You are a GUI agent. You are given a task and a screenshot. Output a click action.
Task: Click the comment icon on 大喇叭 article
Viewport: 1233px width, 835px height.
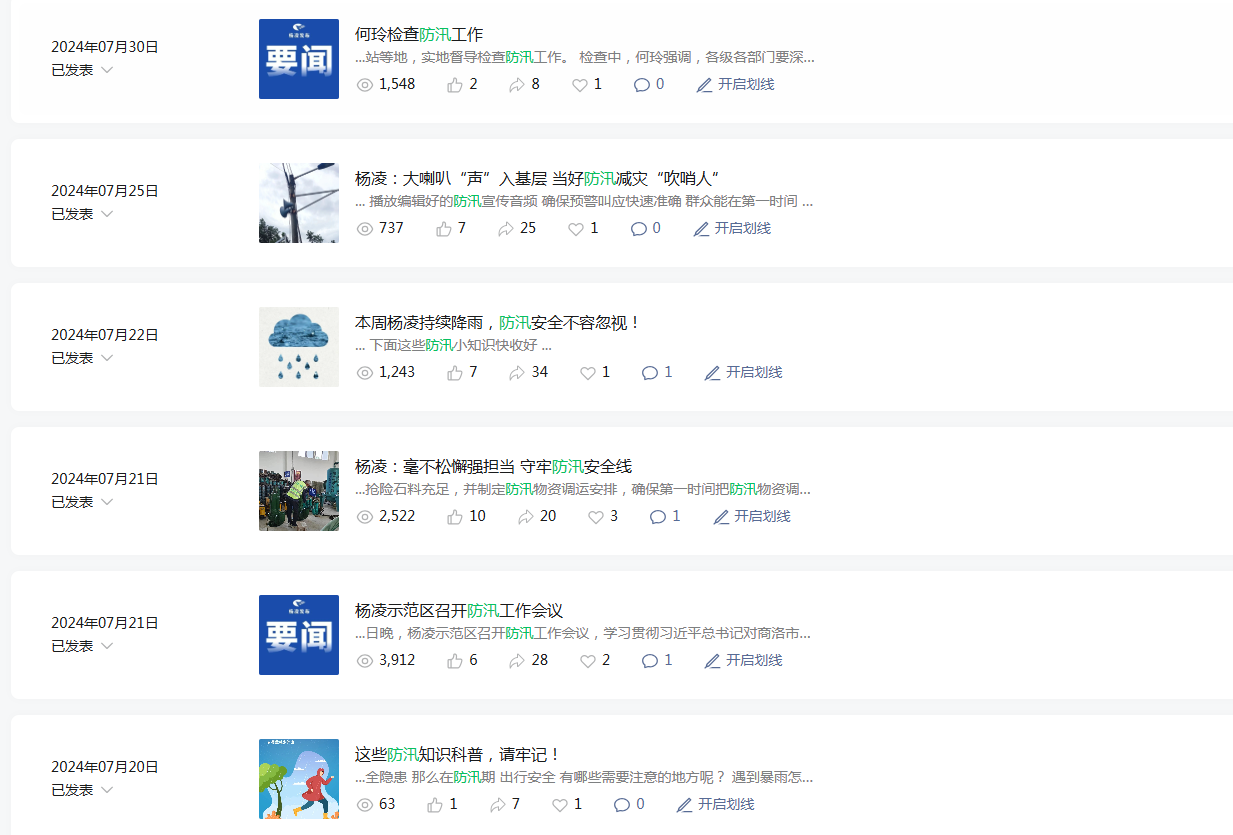point(639,229)
